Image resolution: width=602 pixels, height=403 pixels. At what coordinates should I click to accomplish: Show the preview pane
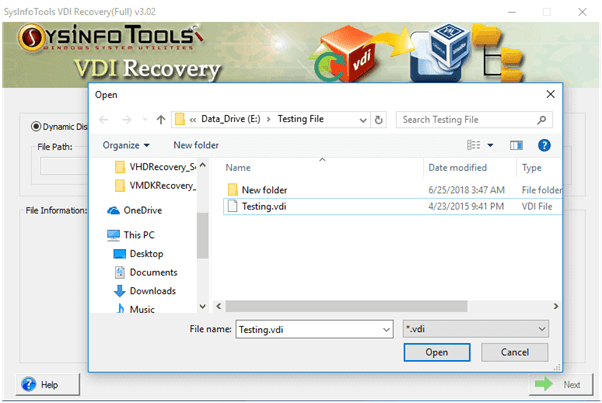pyautogui.click(x=516, y=145)
